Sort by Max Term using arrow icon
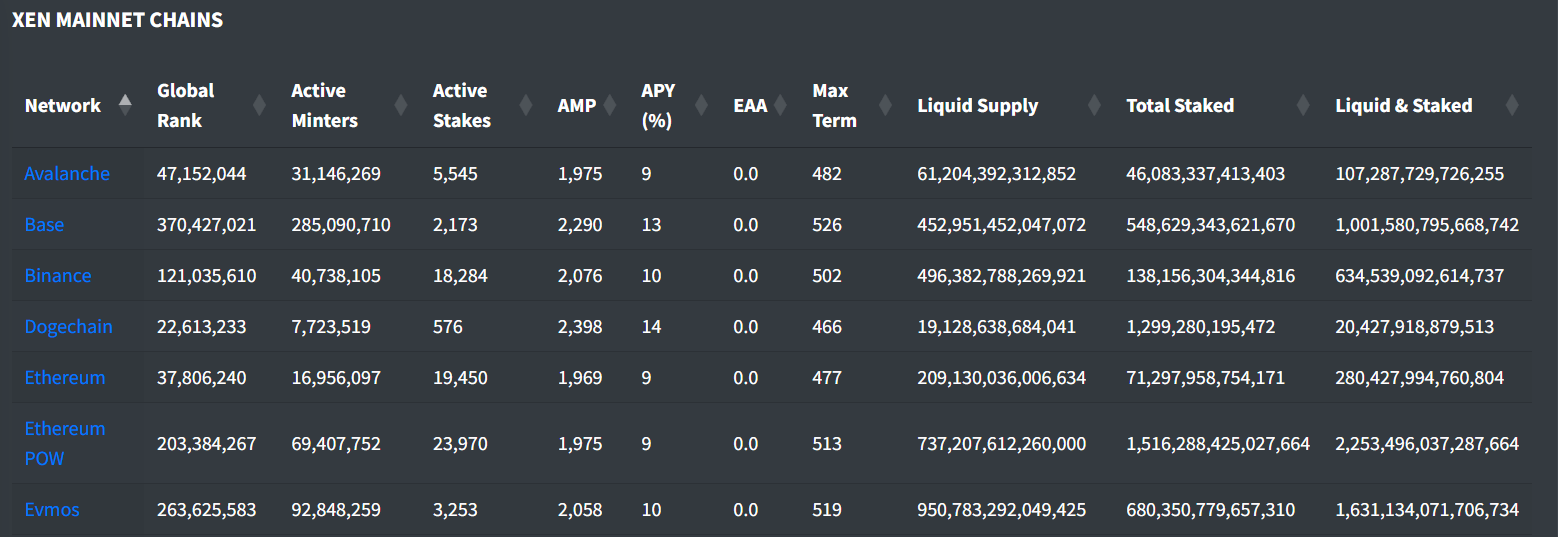Viewport: 1558px width, 537px height. point(885,105)
